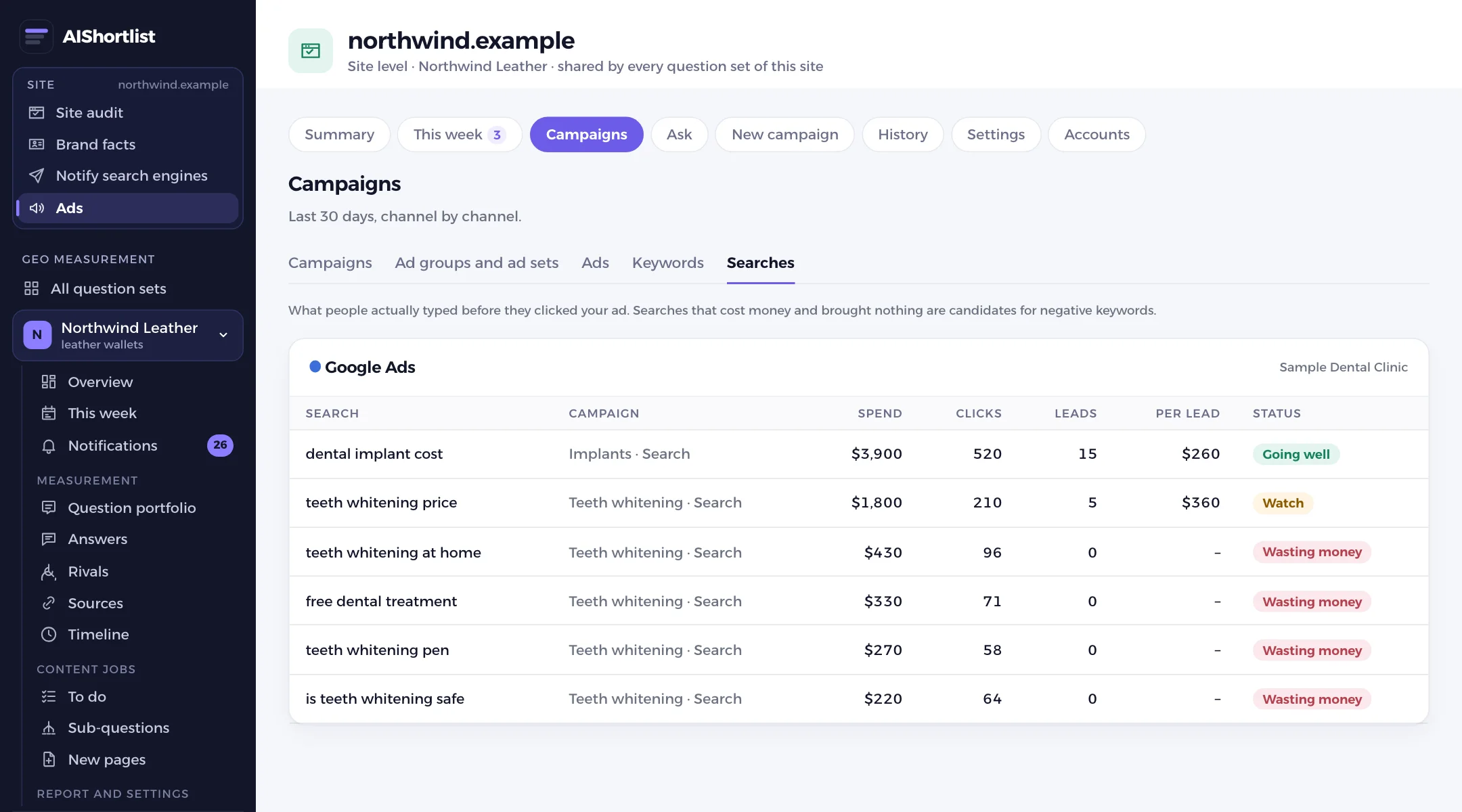Click the This week calendar icon in sidebar
1462x812 pixels.
click(49, 413)
